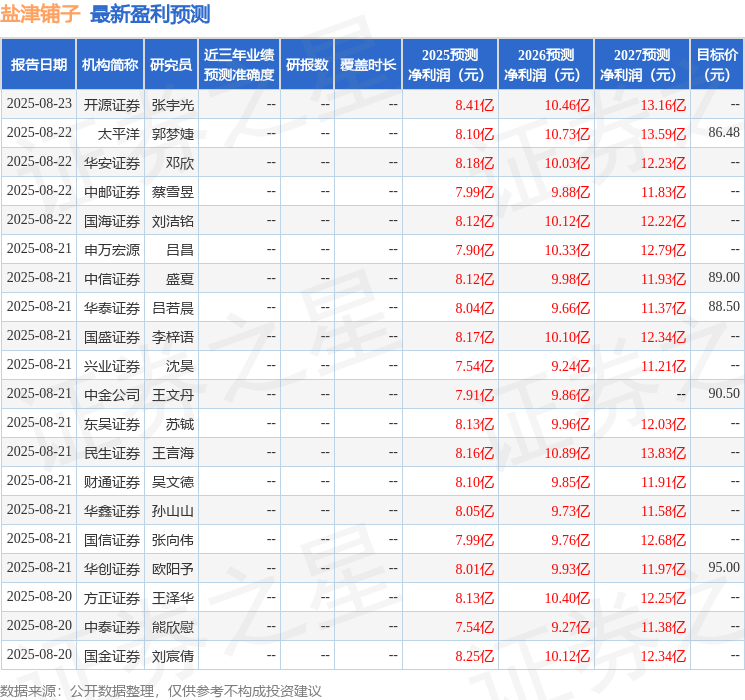
Task: Click the 90.50 target price value
Action: pos(723,394)
